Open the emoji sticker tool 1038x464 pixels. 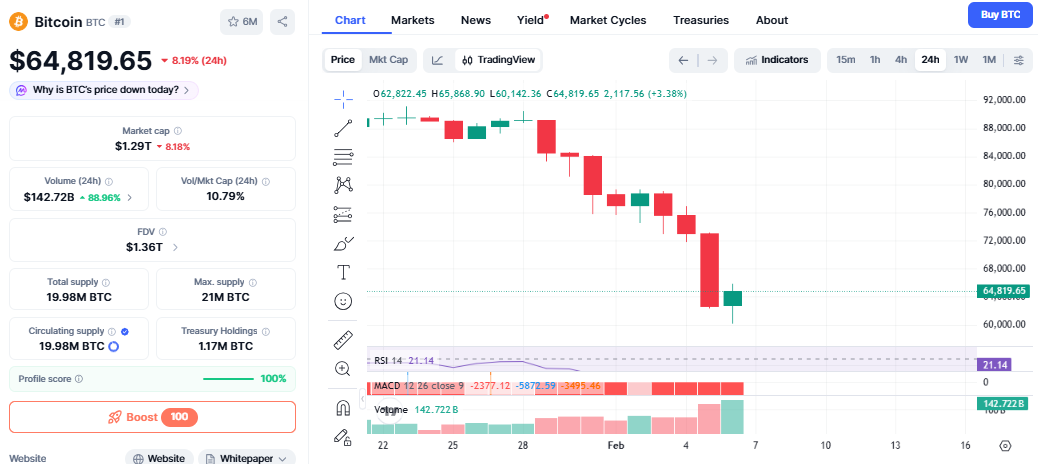click(343, 301)
